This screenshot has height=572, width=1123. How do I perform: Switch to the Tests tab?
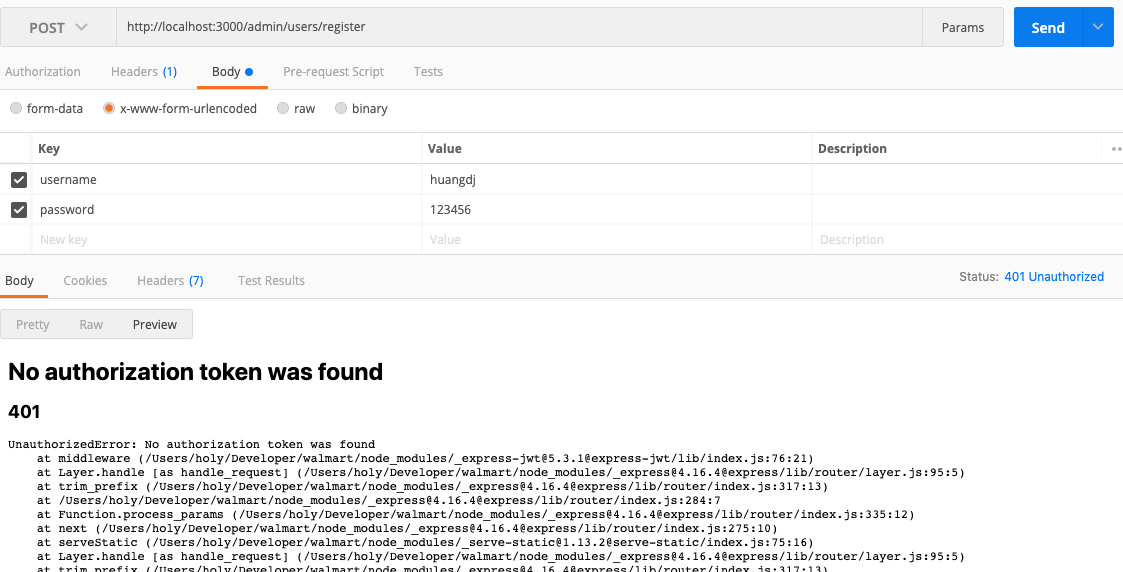pyautogui.click(x=428, y=72)
